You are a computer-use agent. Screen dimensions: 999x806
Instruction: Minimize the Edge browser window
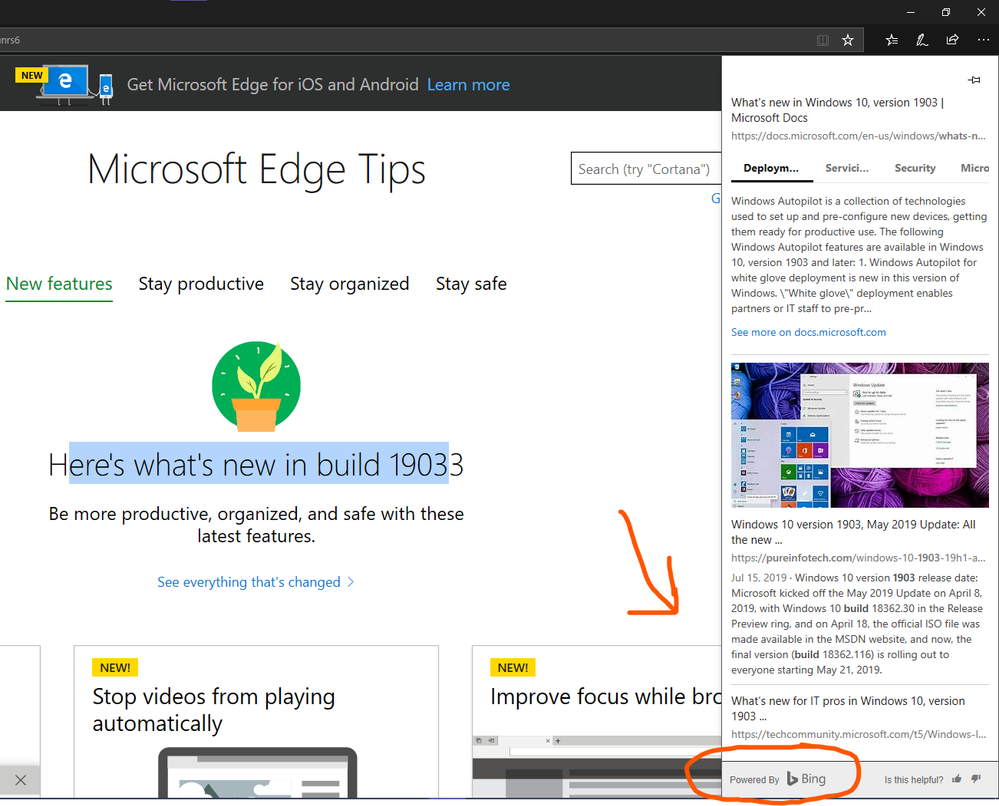coord(911,12)
